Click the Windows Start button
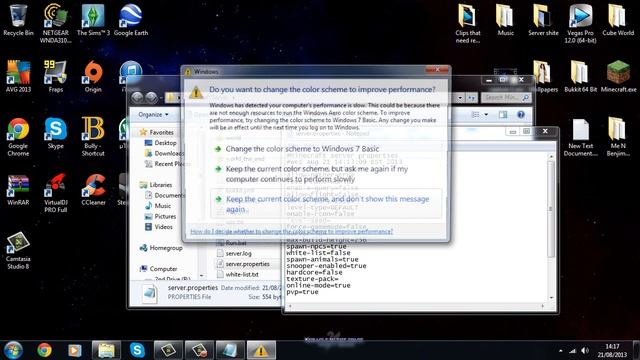 (13, 350)
